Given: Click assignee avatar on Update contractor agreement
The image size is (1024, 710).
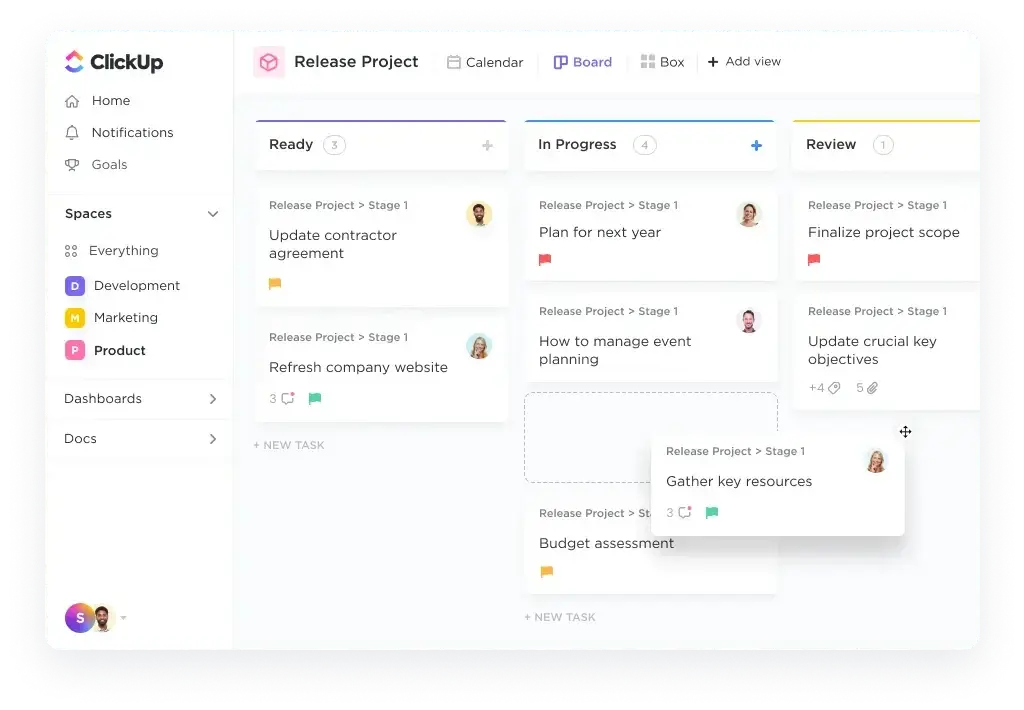Looking at the screenshot, I should point(479,214).
